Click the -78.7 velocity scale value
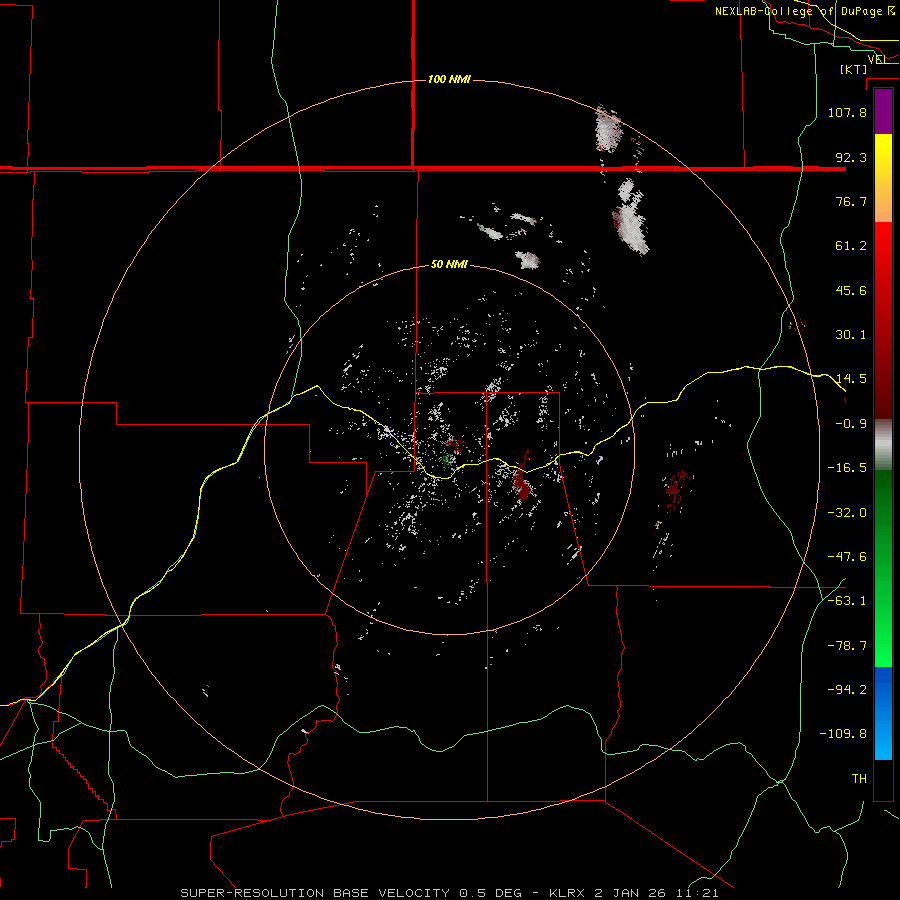Screen dimensions: 900x900 pos(847,646)
